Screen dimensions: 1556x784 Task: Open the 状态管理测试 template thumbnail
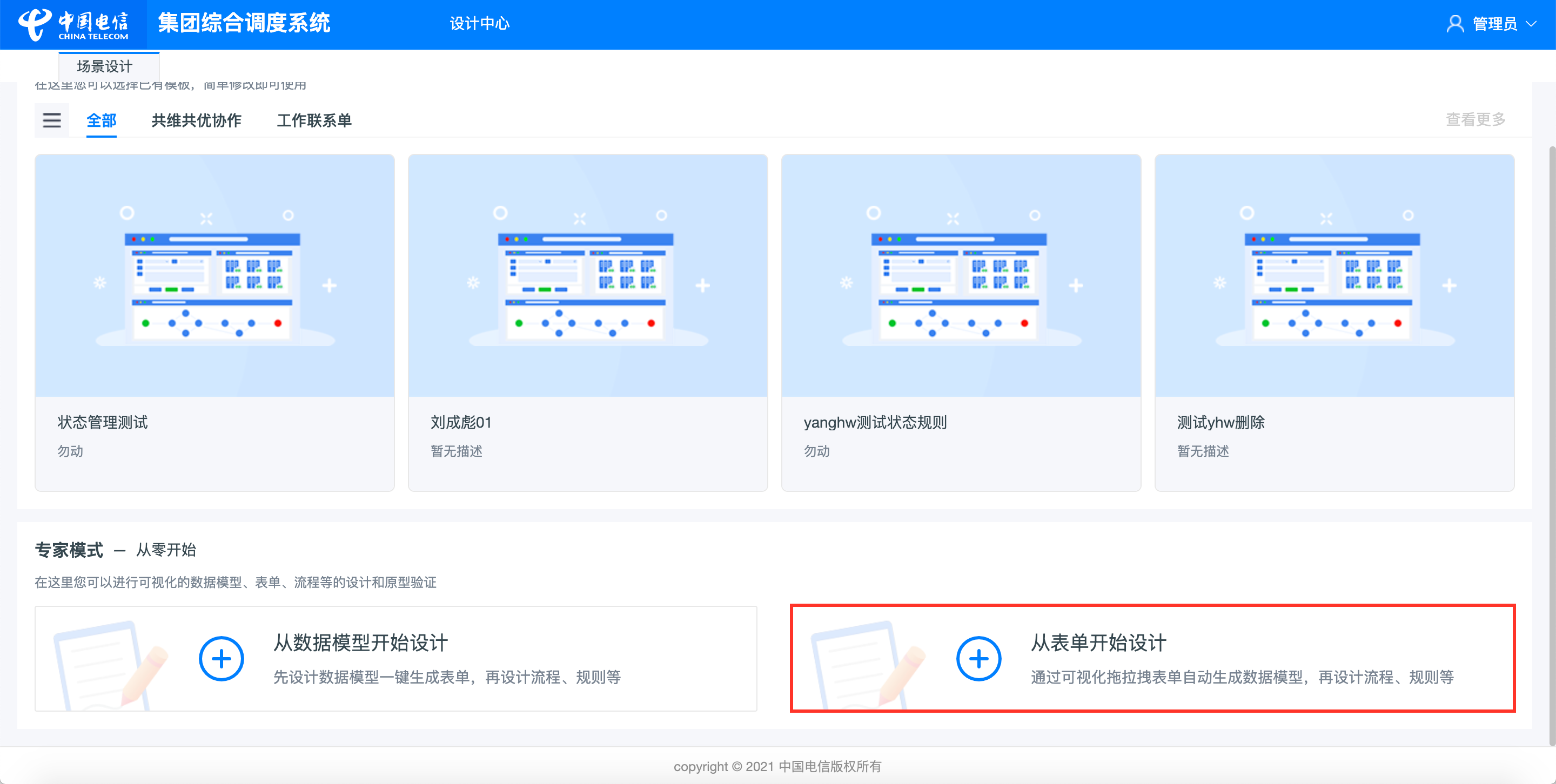coord(215,276)
